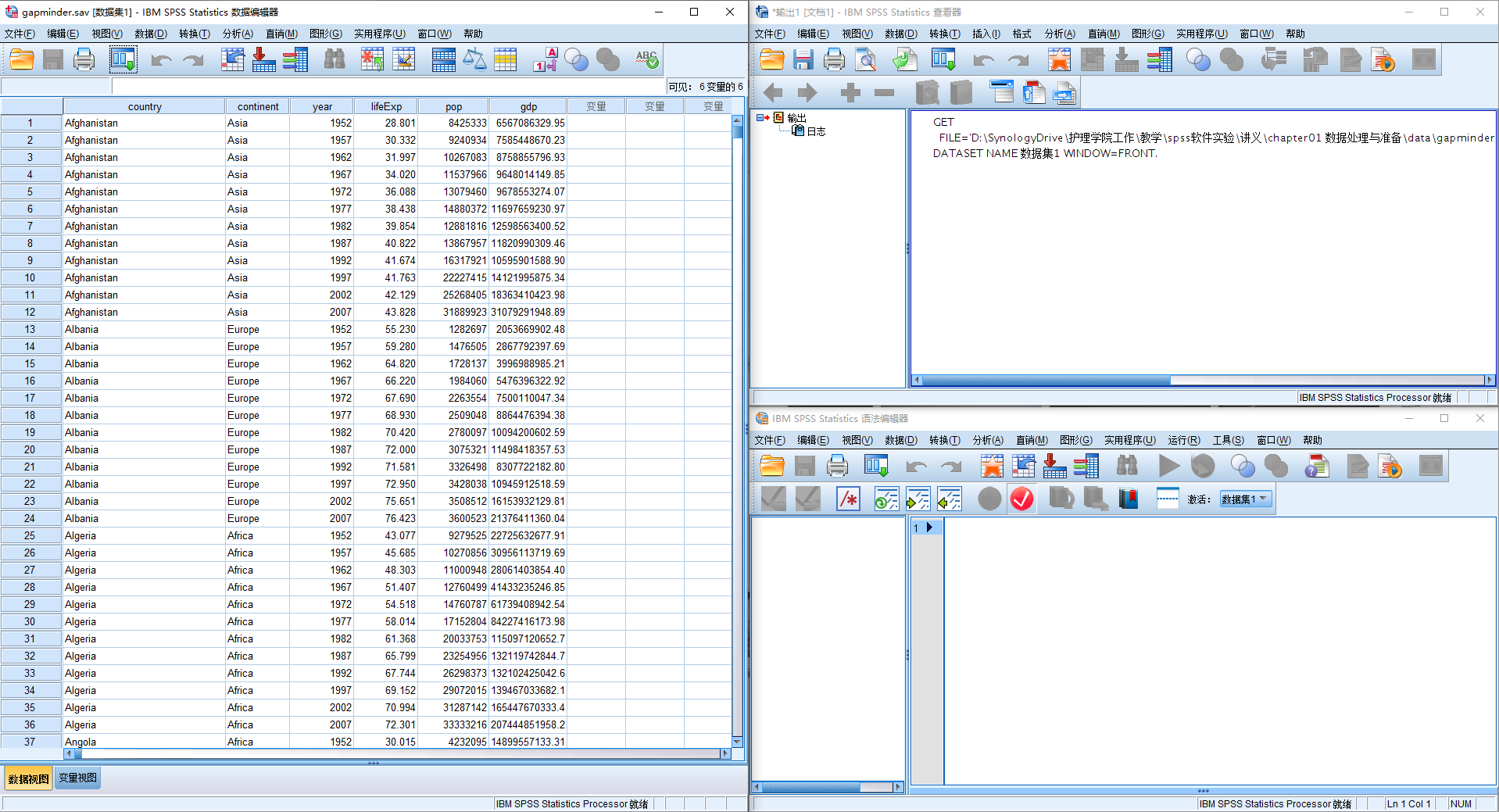Click the Associate autoscript icon in Viewer
The width and height of the screenshot is (1499, 812).
point(1315,59)
